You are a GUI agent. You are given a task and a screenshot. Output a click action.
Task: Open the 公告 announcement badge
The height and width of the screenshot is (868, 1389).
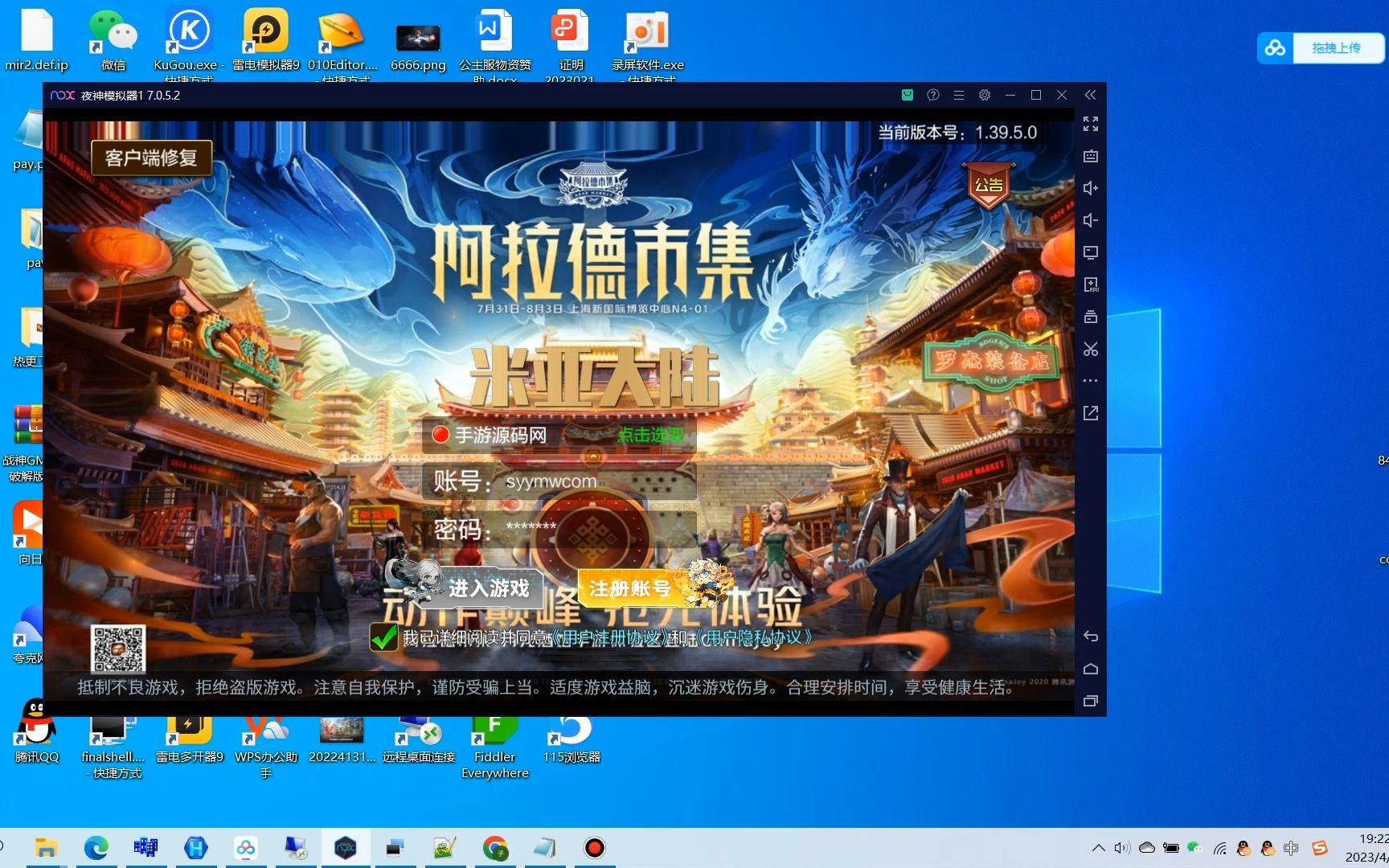click(x=989, y=186)
